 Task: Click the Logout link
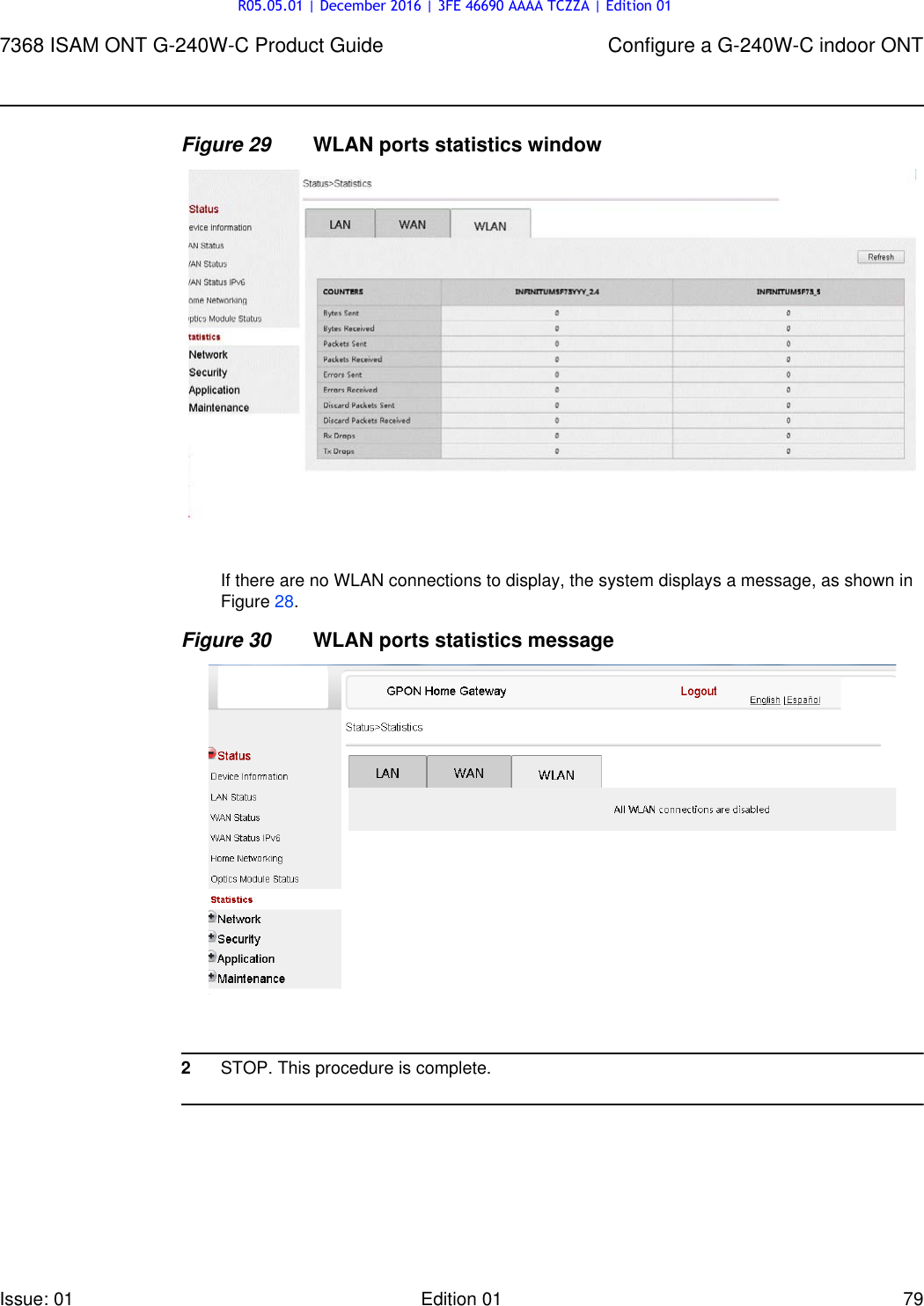click(698, 692)
